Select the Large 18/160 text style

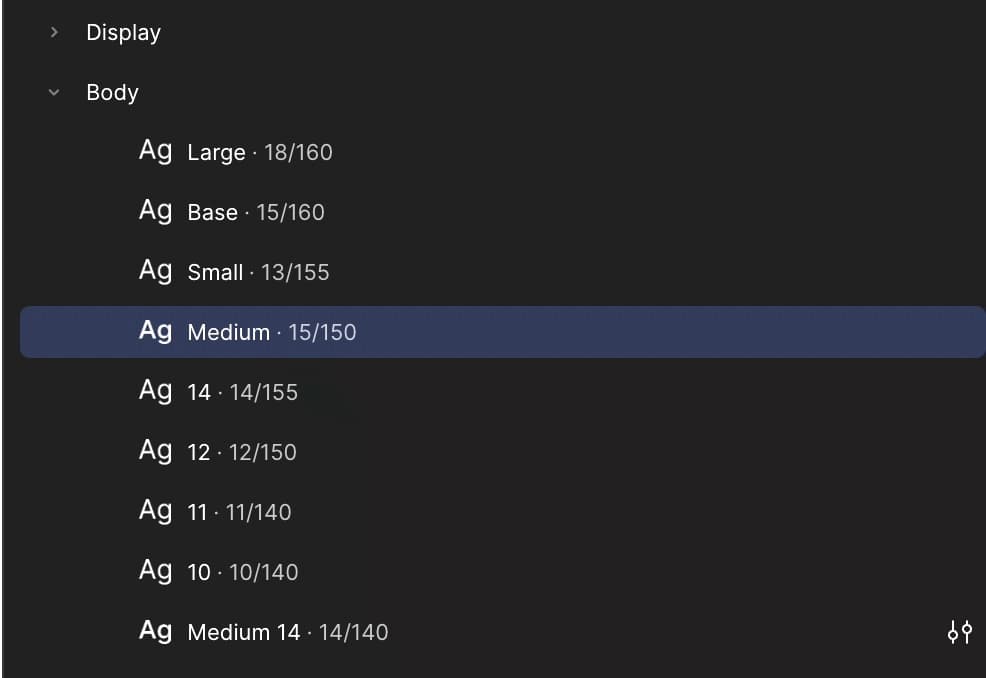pos(503,152)
